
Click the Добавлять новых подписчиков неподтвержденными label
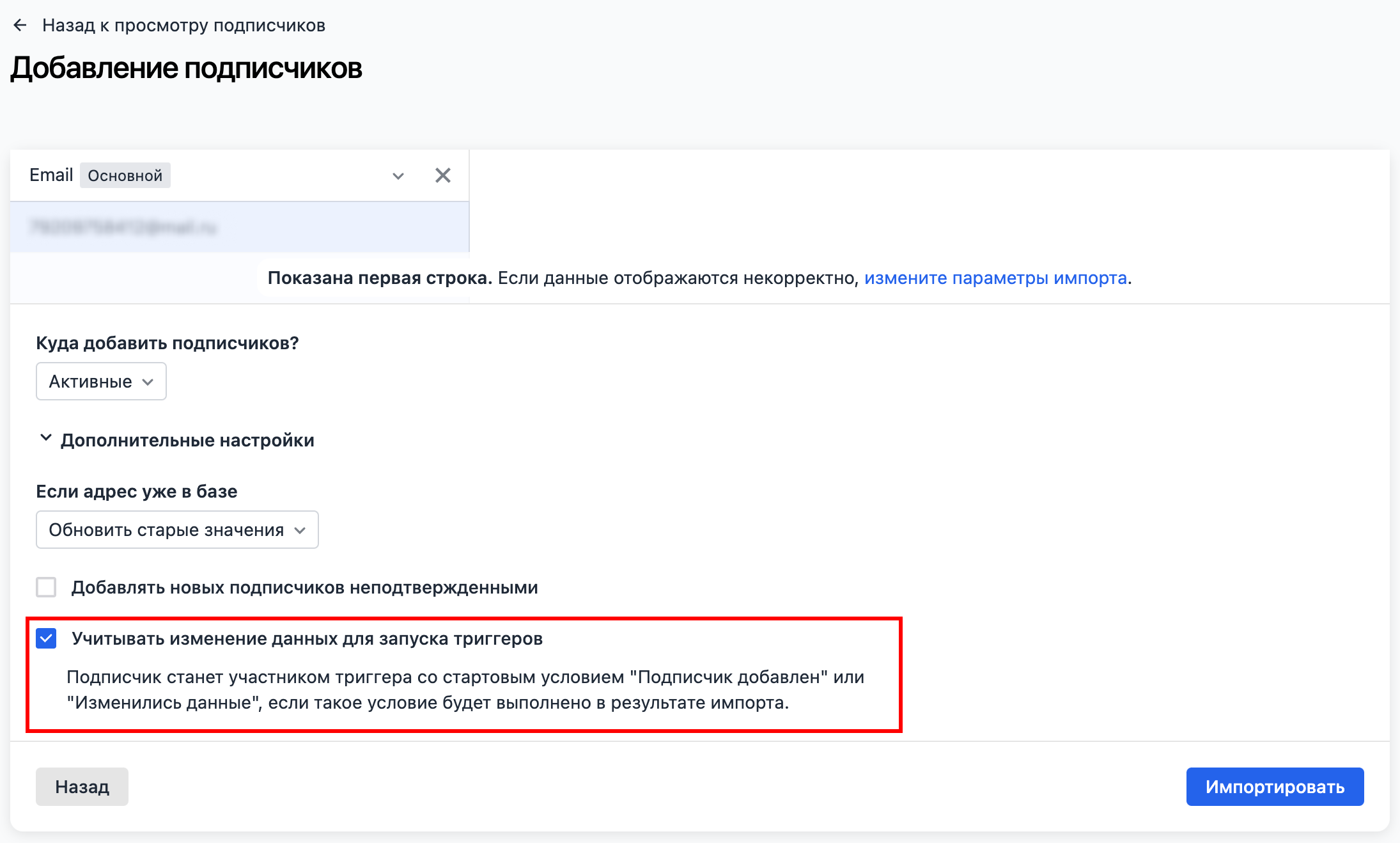point(304,588)
